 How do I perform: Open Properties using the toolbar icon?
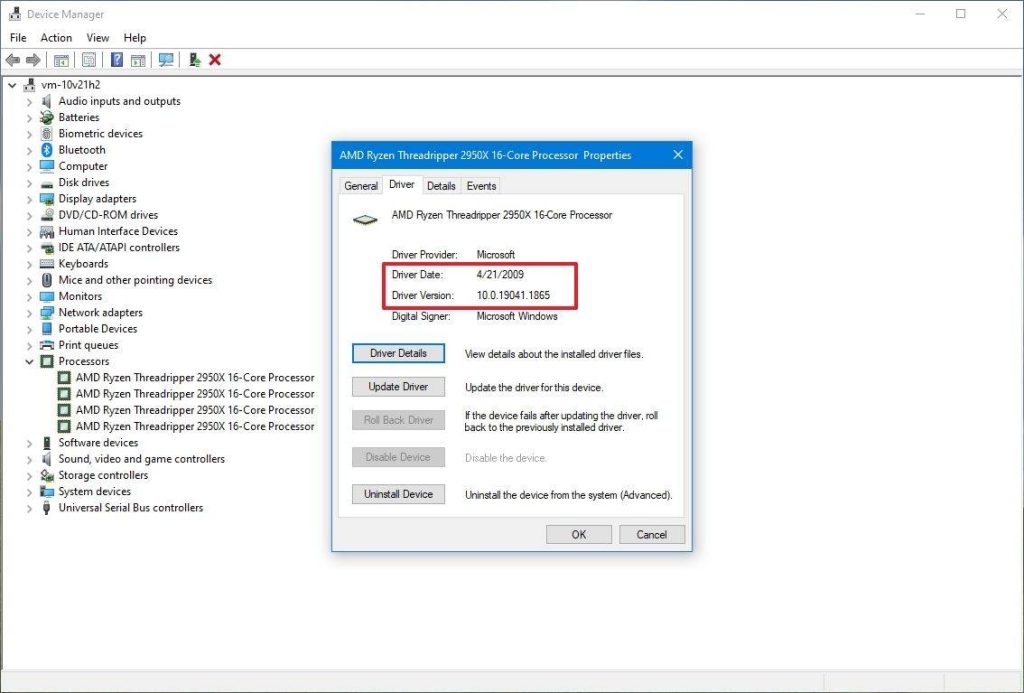coord(89,60)
